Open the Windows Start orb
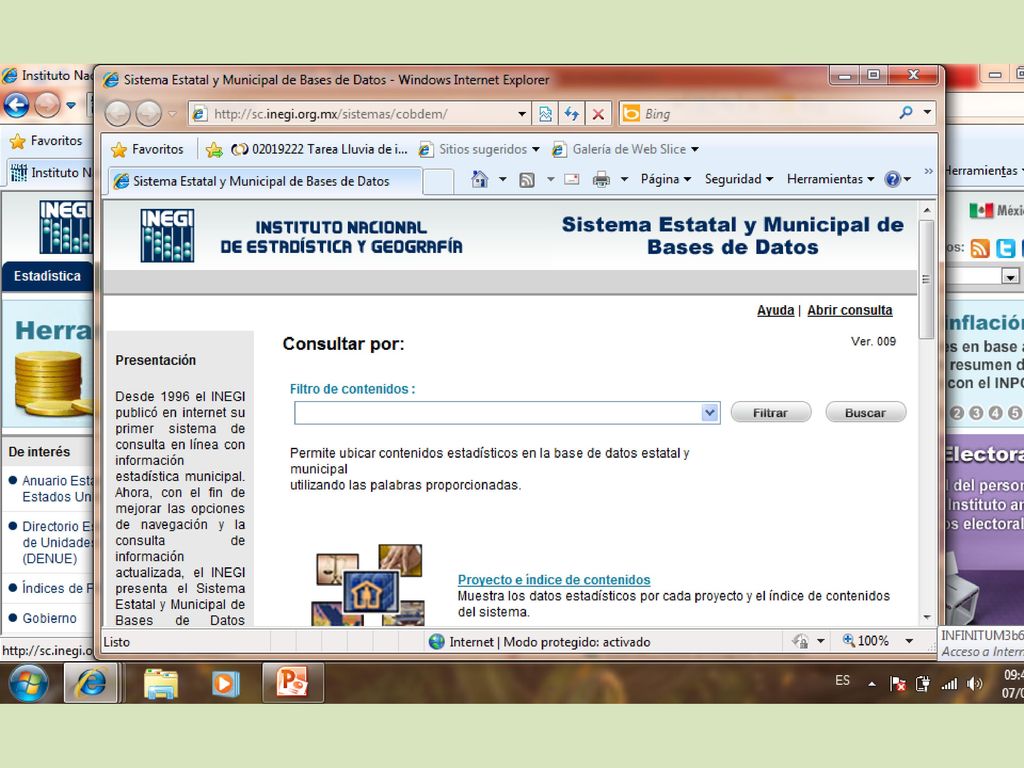This screenshot has height=768, width=1024. coord(28,683)
